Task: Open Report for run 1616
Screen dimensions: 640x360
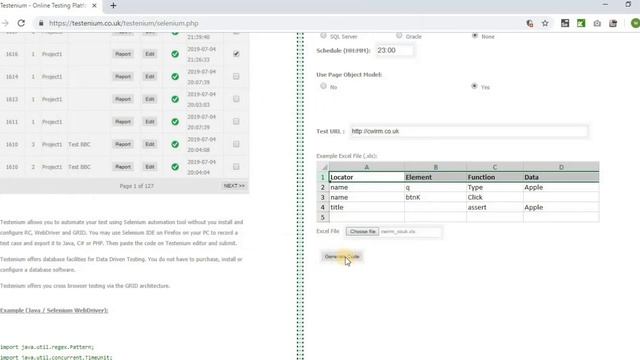Action: click(123, 54)
